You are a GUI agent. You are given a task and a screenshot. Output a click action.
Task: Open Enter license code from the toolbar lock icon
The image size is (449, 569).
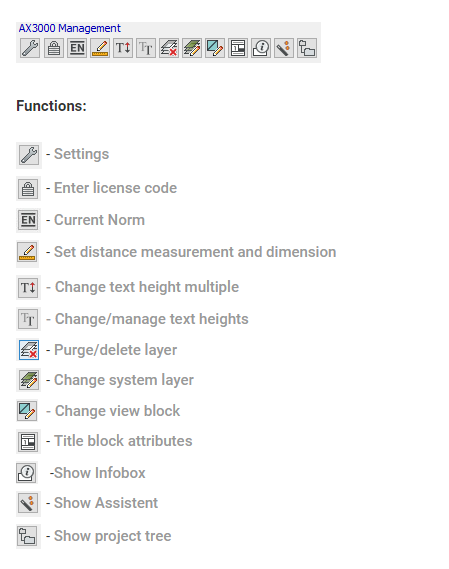tap(54, 48)
